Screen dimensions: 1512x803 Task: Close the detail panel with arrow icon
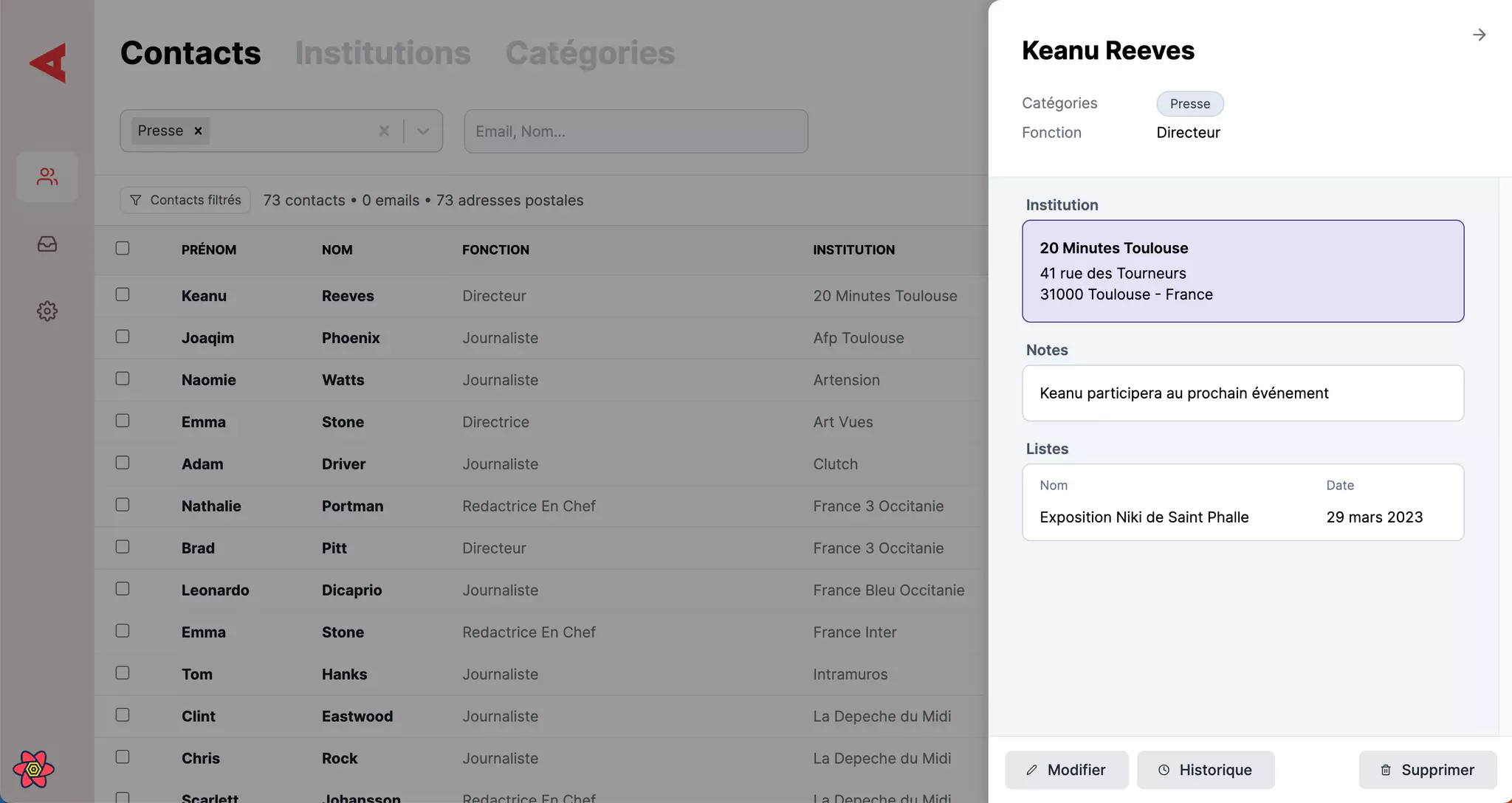(1479, 35)
